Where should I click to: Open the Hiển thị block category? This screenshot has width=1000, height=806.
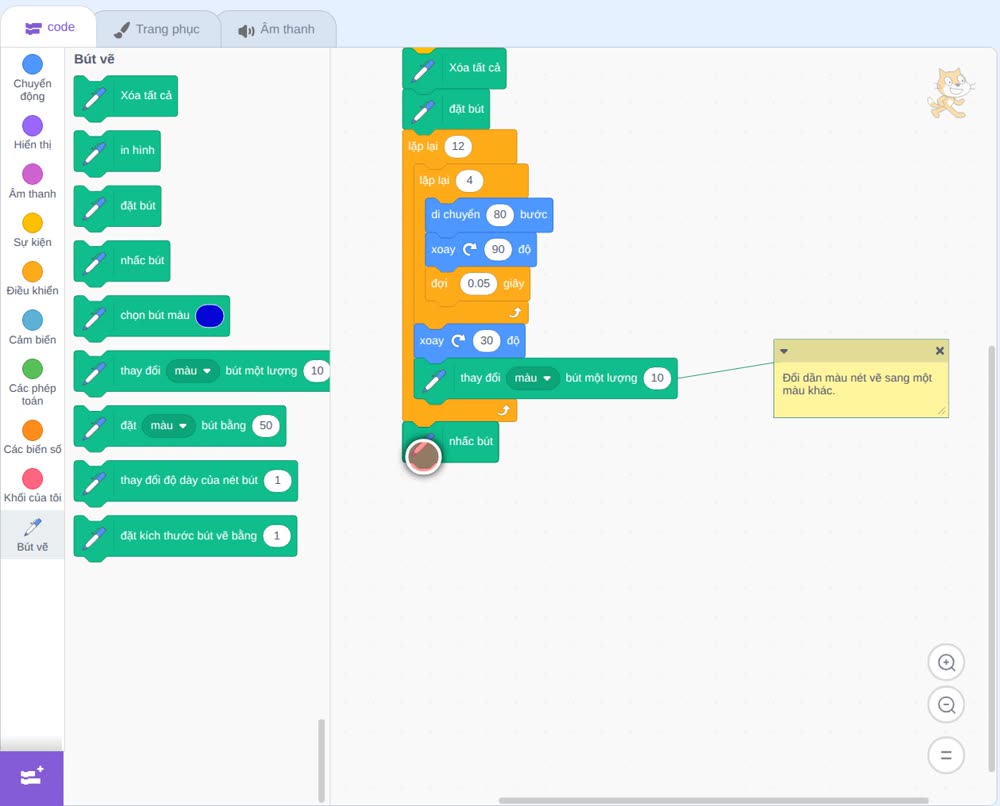coord(32,133)
